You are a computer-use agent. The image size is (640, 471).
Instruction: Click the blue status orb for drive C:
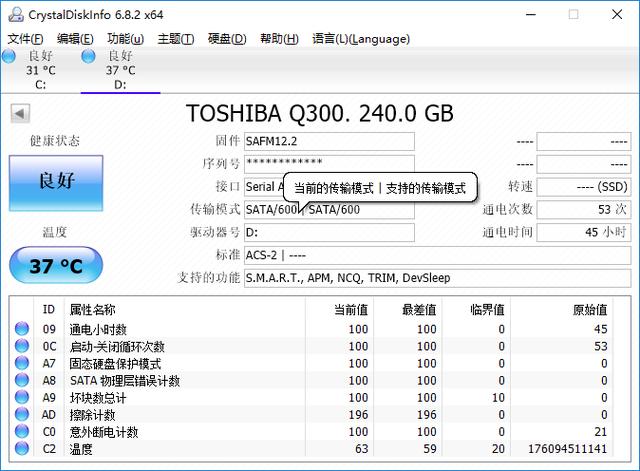(9, 56)
